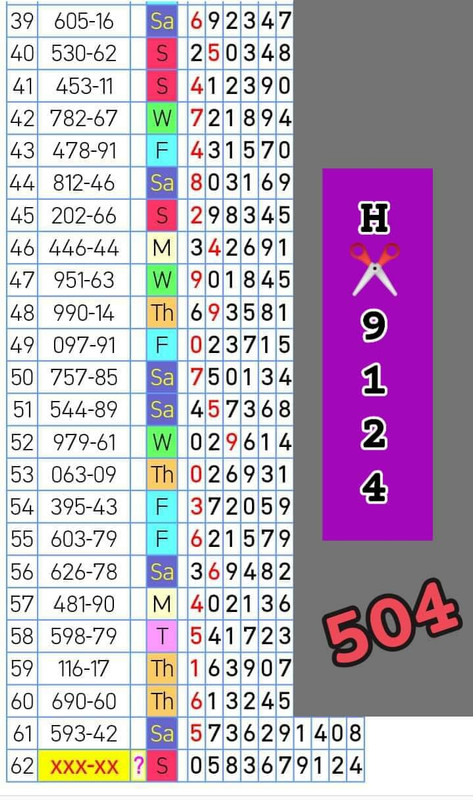
Task: Click the digit 9 in the purple box
Action: (x=375, y=327)
